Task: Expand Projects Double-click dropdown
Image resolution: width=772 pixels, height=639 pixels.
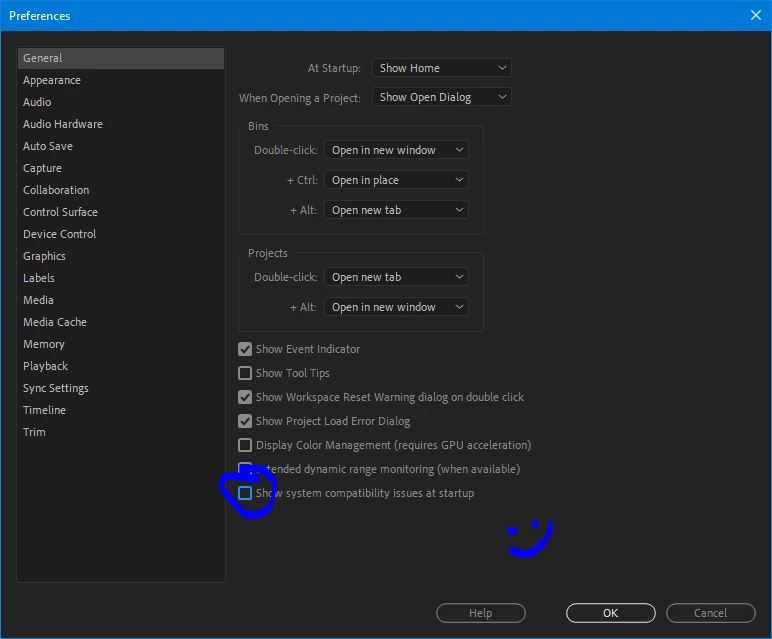Action: [396, 277]
